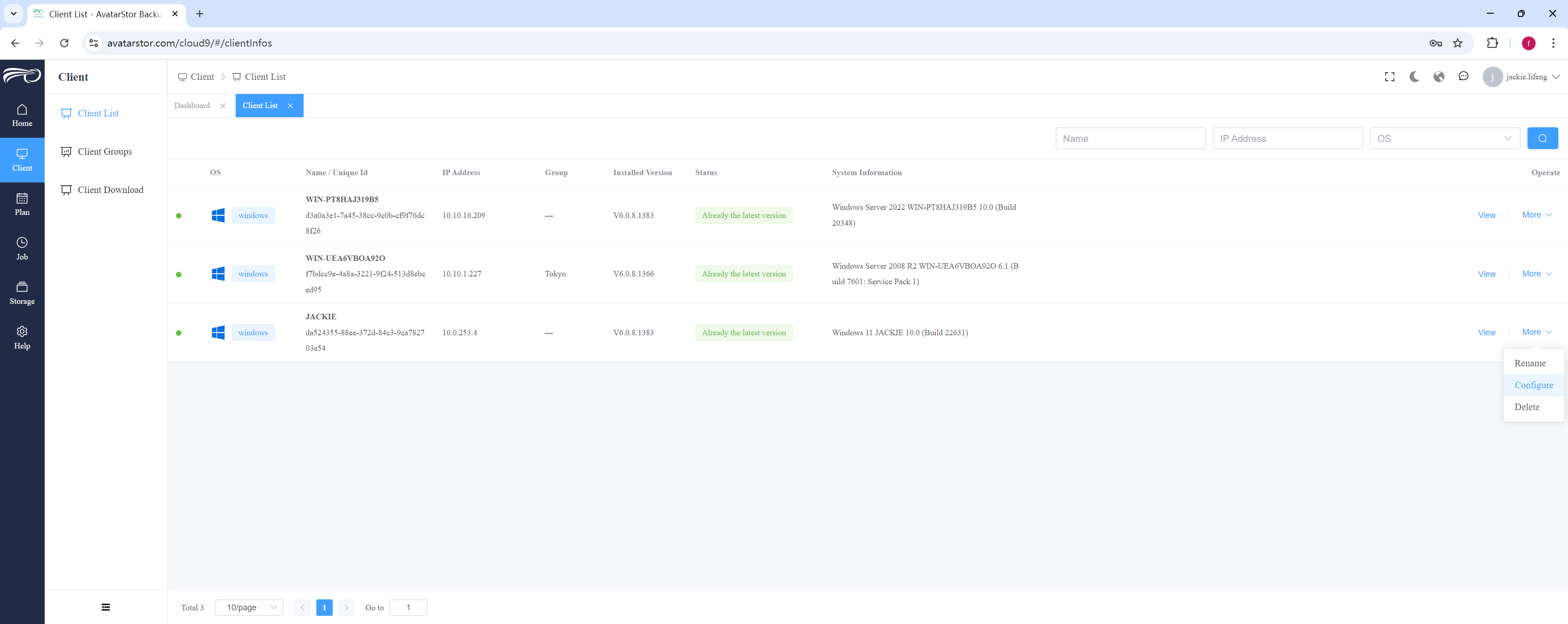Screen dimensions: 1568x624
Task: Open Client Download in the side menu
Action: pos(111,190)
